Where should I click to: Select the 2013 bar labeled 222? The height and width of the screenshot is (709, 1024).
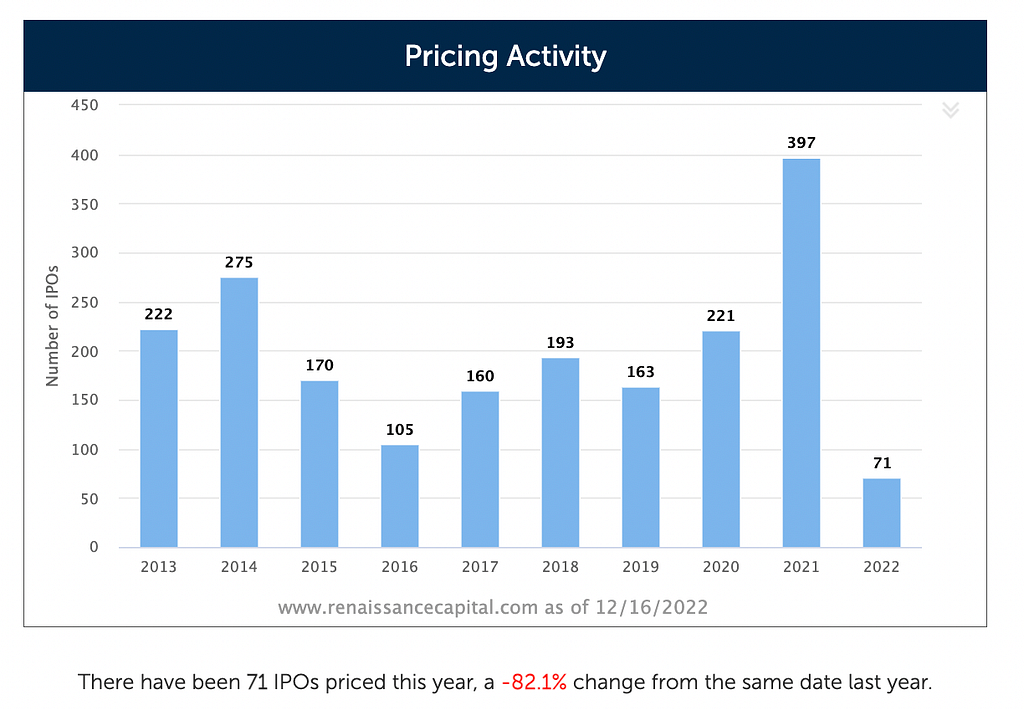(x=159, y=438)
